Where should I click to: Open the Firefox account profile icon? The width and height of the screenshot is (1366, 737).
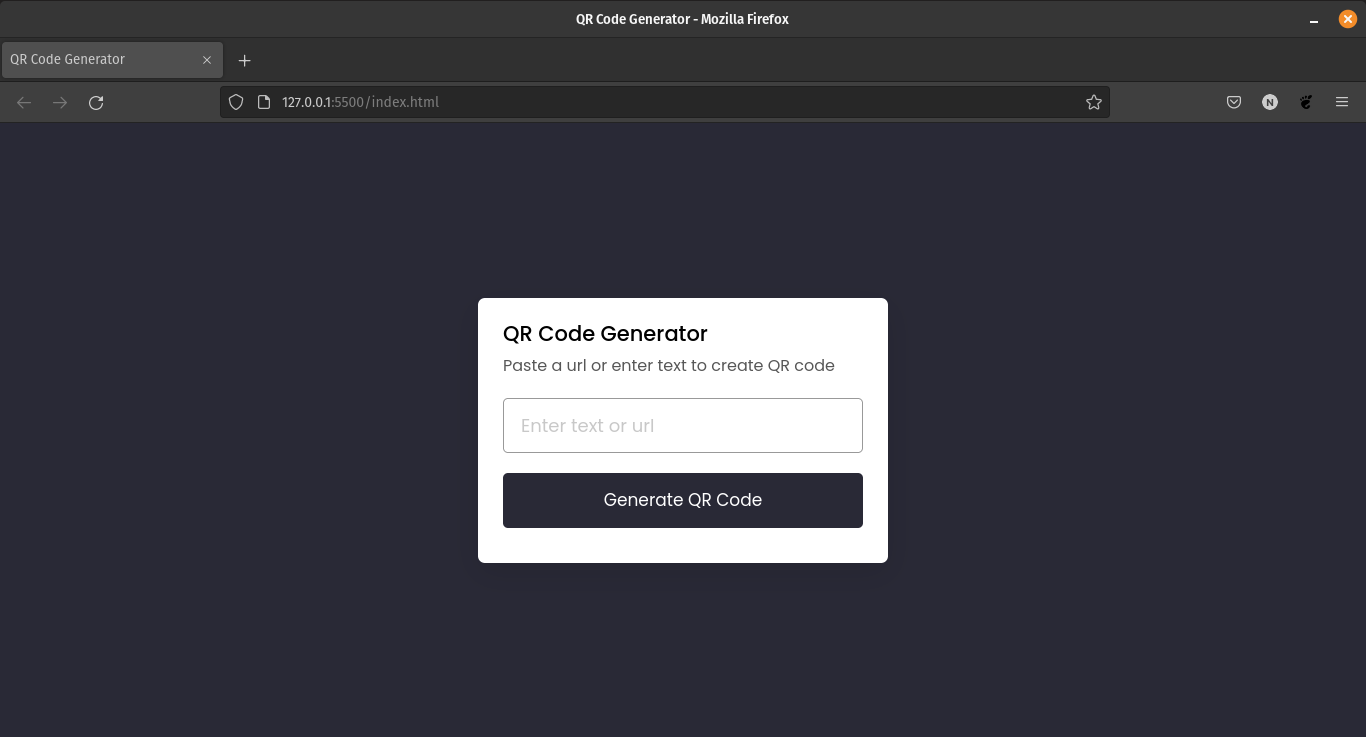(1269, 102)
